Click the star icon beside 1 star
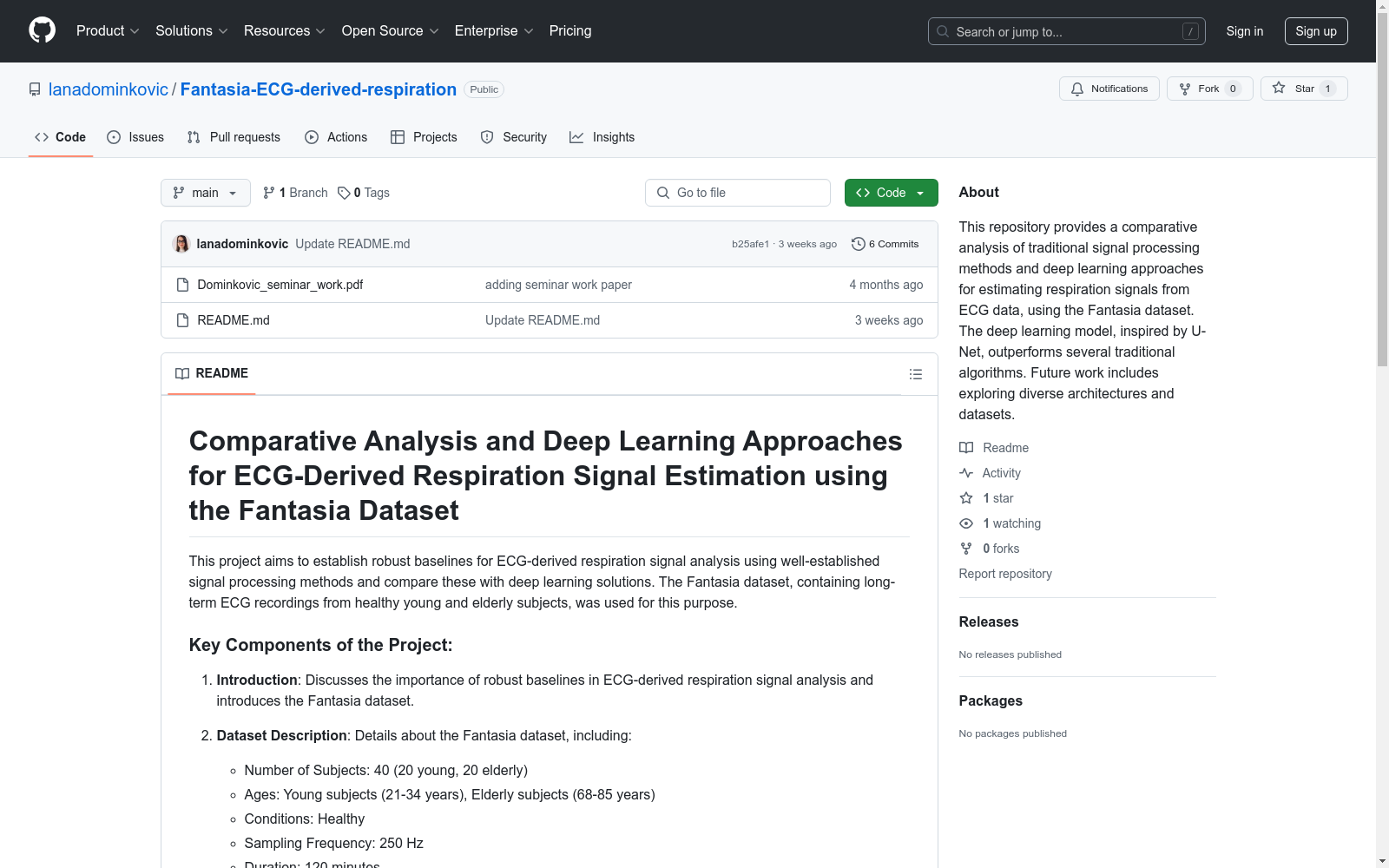 coord(966,498)
